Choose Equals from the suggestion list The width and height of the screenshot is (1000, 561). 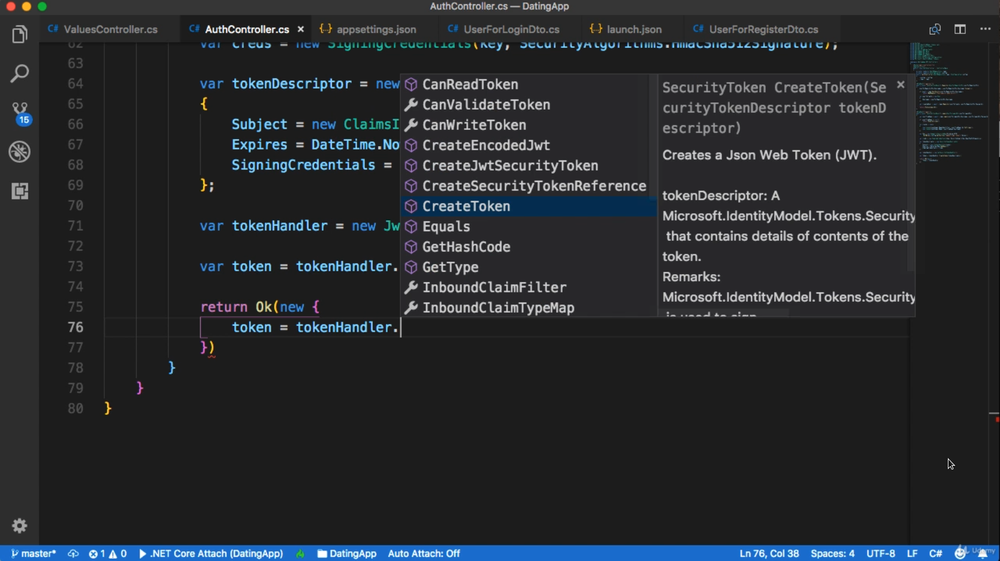[x=528, y=226]
